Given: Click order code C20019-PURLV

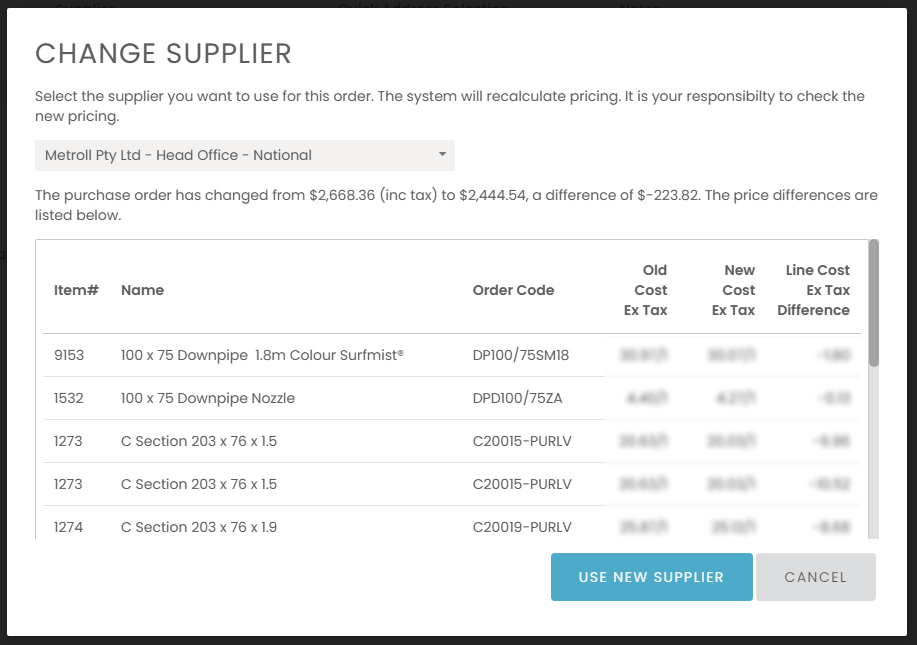Looking at the screenshot, I should pos(521,527).
